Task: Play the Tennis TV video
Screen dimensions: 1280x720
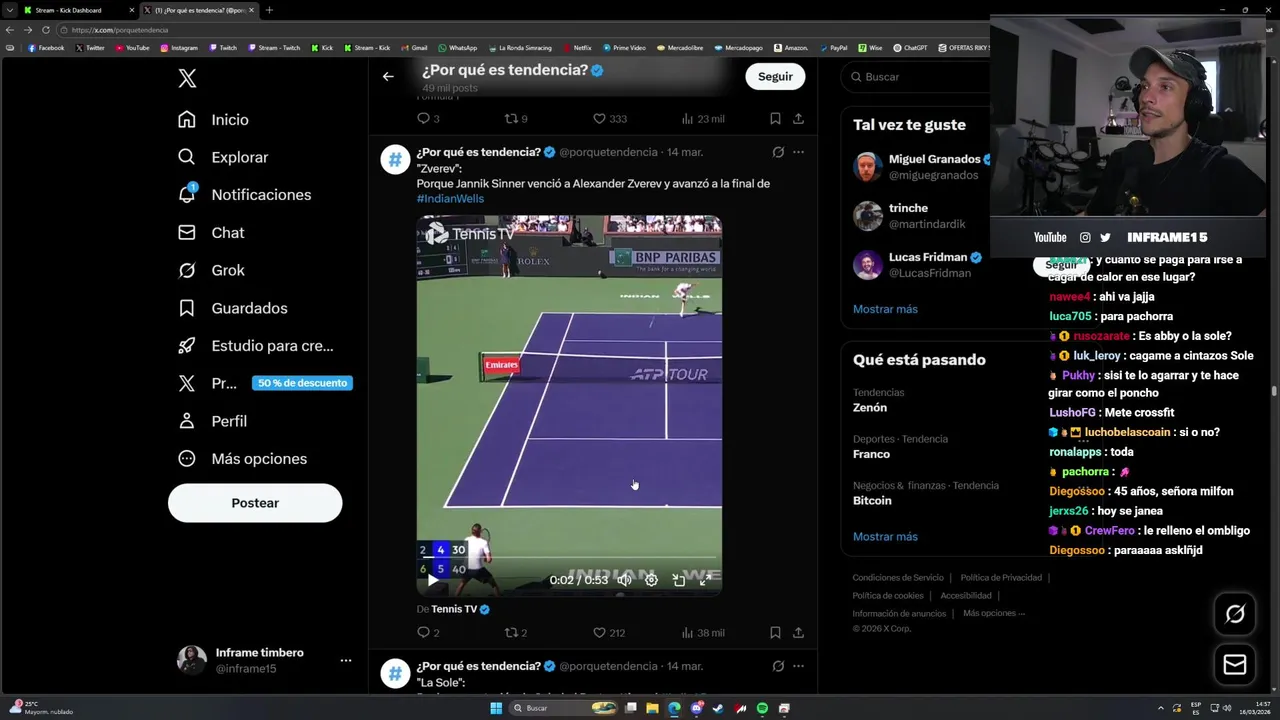Action: pyautogui.click(x=432, y=580)
